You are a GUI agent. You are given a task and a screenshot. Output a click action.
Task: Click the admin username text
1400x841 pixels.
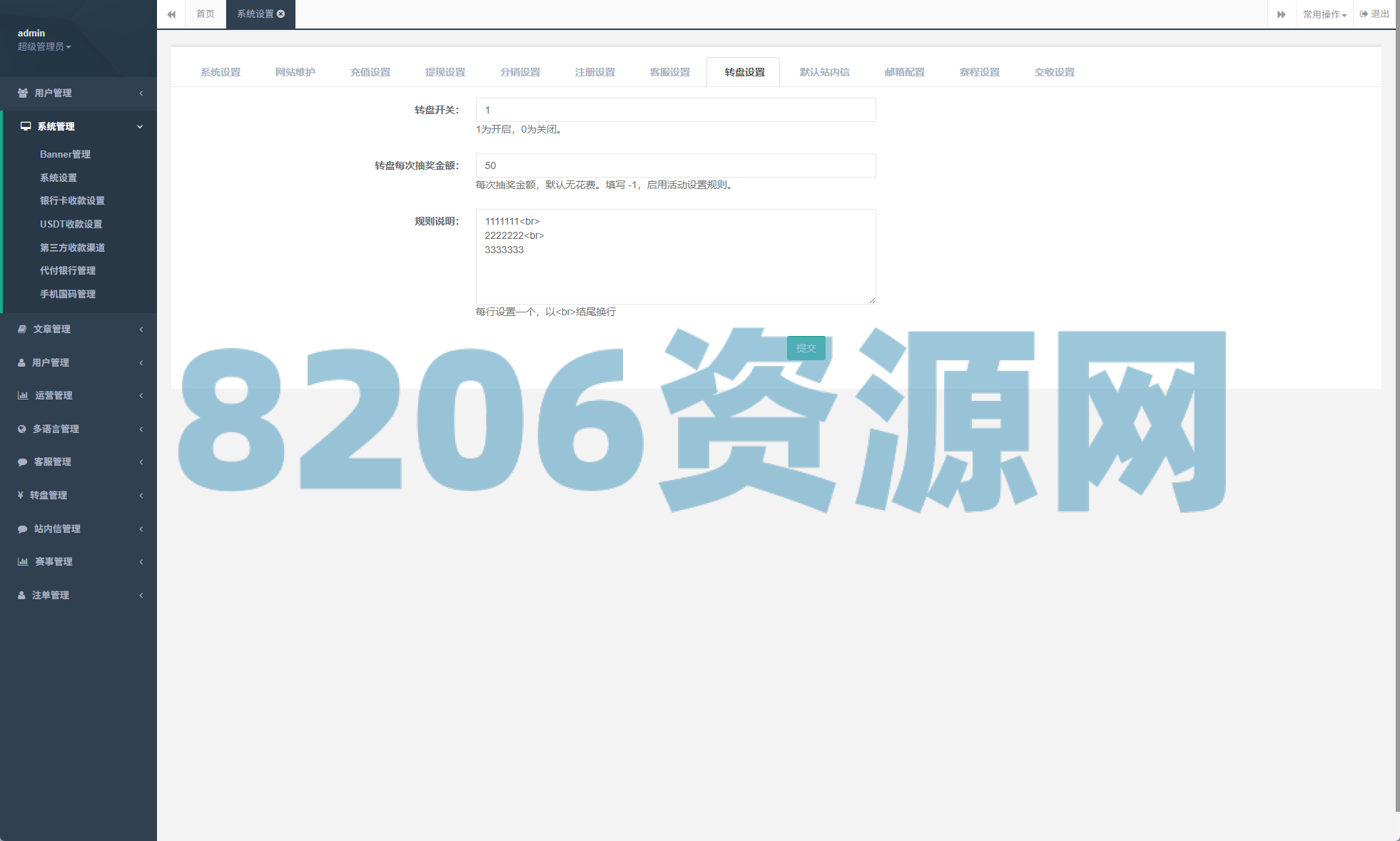coord(31,33)
